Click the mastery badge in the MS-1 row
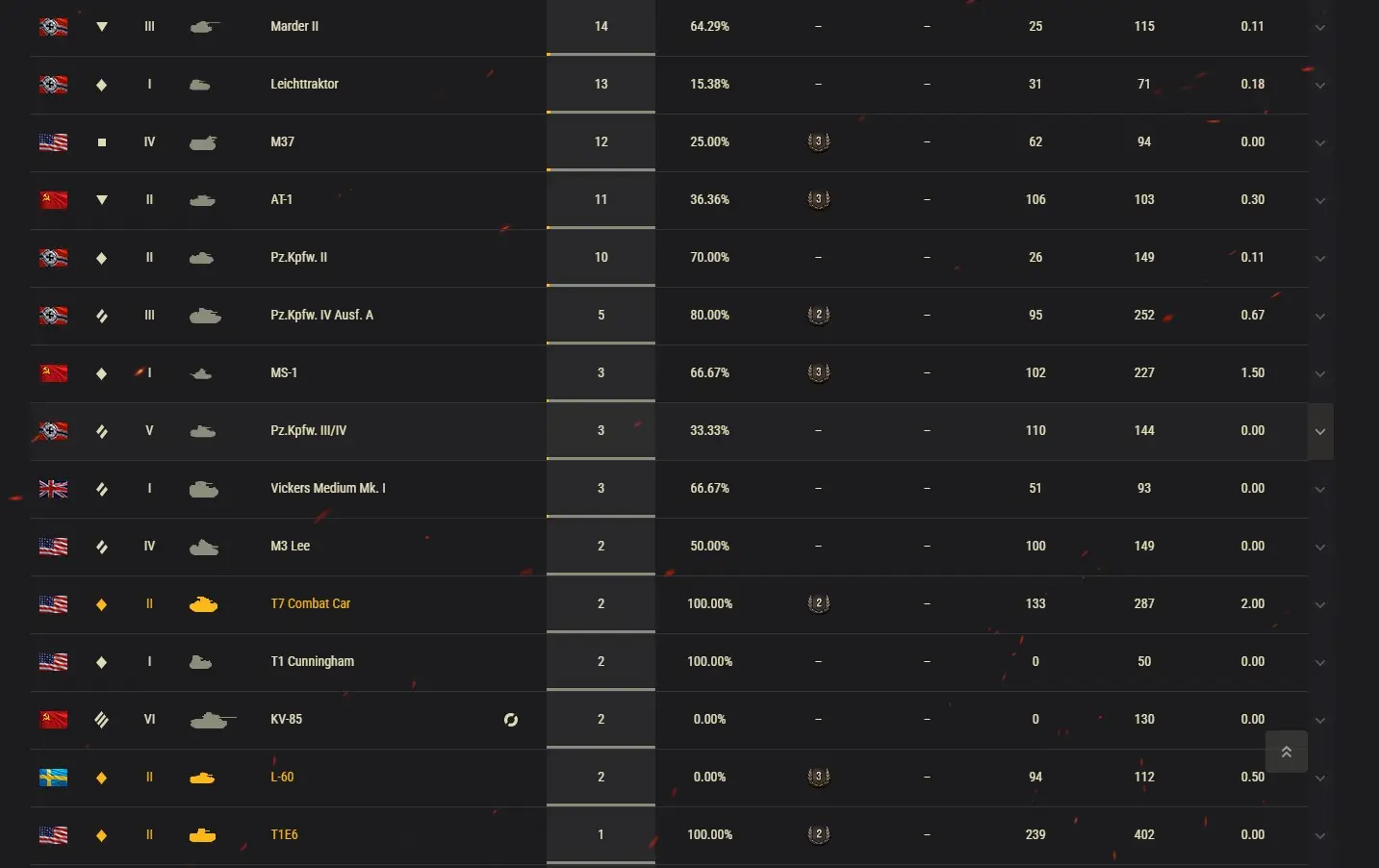This screenshot has width=1379, height=868. 818,373
